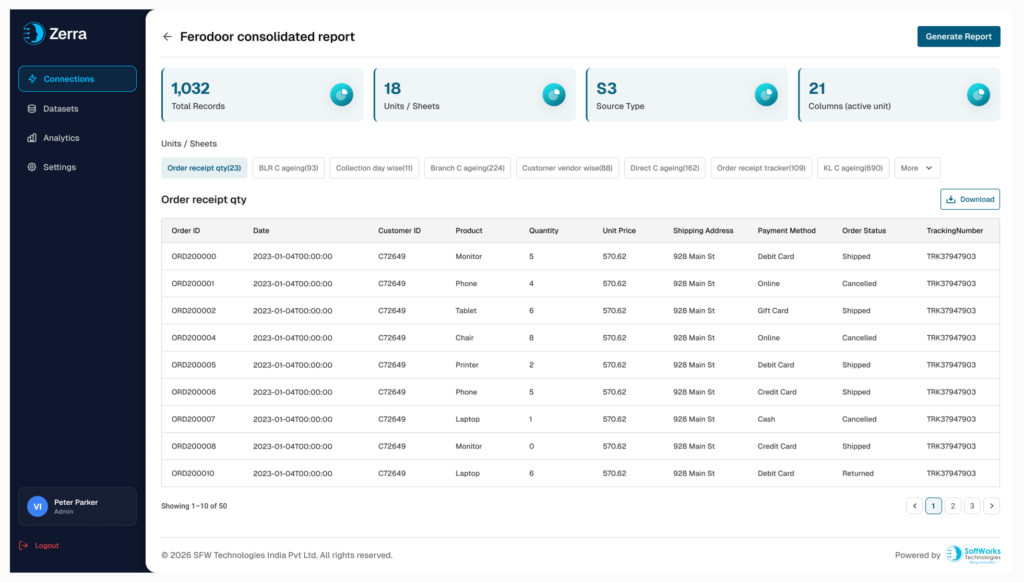
Task: Select the Collection day wise(11) tab
Action: coord(374,168)
